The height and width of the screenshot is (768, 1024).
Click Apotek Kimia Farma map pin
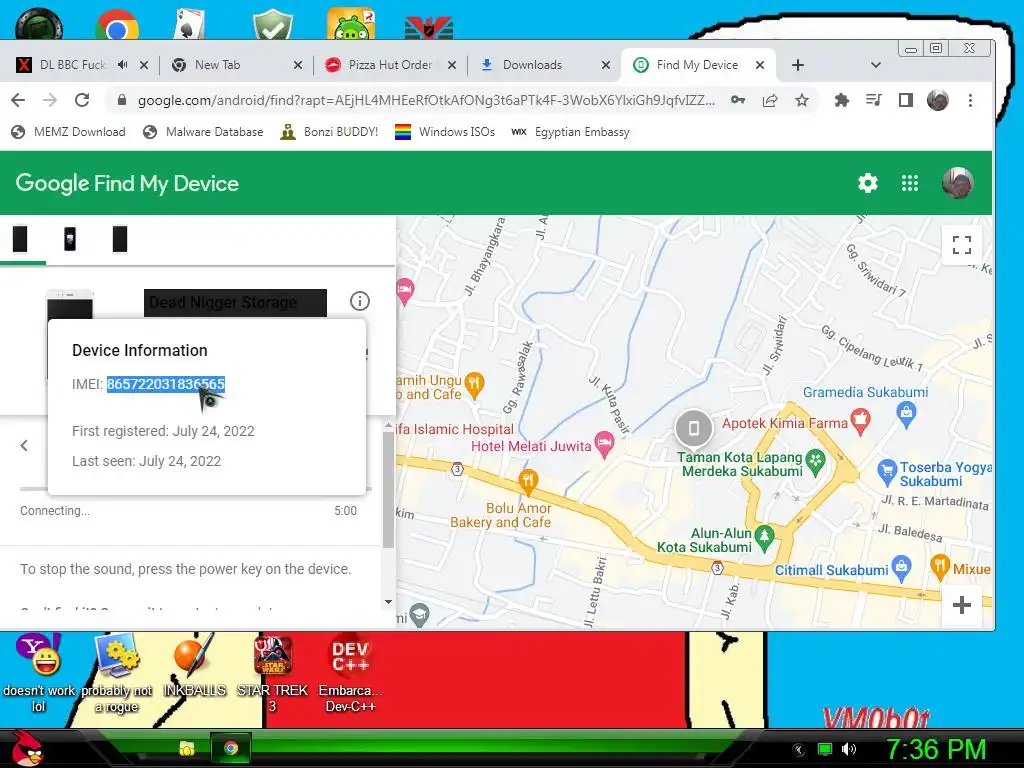[x=860, y=421]
